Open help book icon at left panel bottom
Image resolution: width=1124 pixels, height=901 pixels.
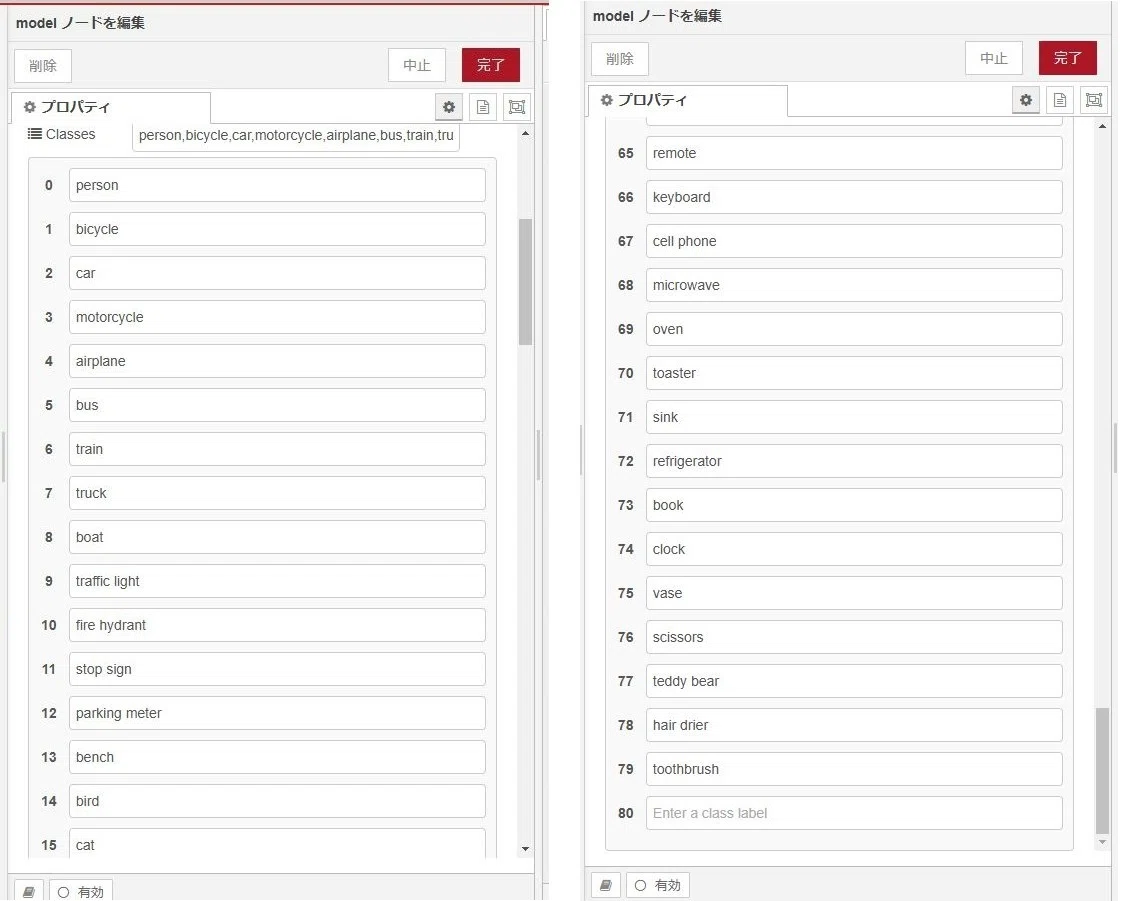pos(29,892)
